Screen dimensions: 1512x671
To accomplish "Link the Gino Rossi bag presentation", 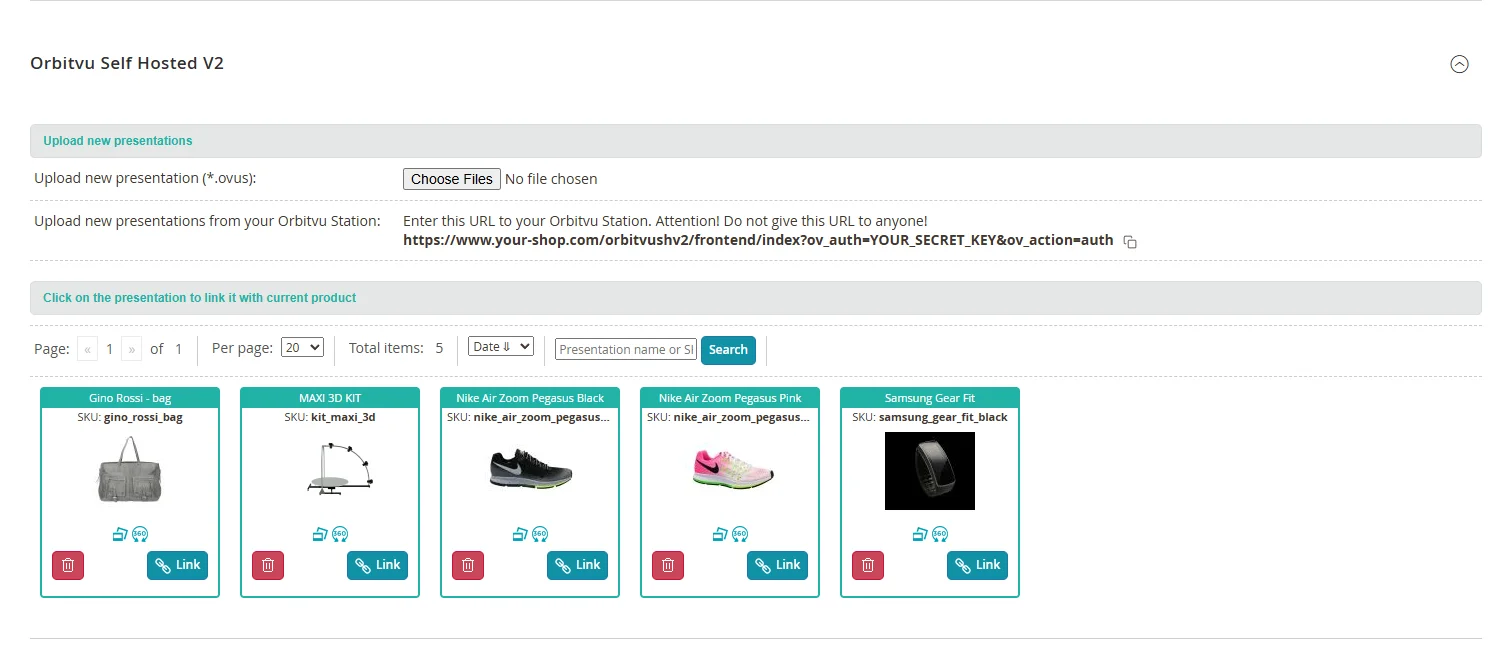I will click(177, 565).
